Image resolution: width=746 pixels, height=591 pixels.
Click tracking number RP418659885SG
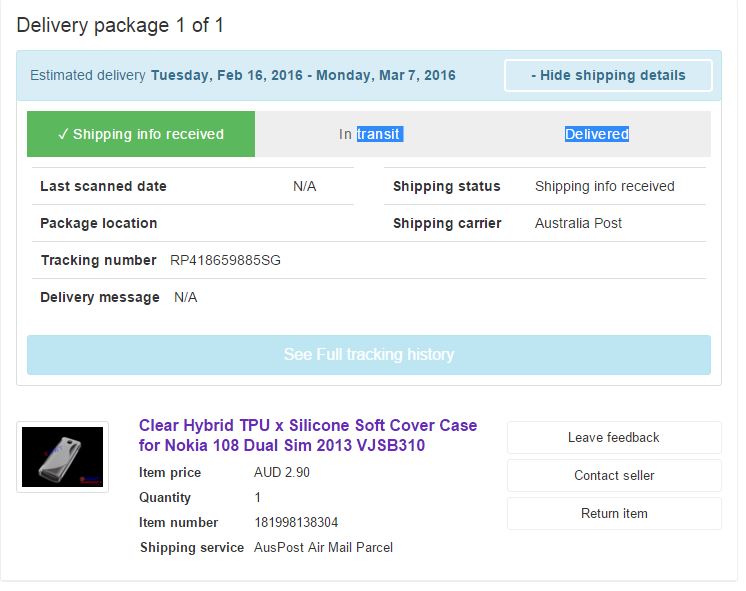225,260
